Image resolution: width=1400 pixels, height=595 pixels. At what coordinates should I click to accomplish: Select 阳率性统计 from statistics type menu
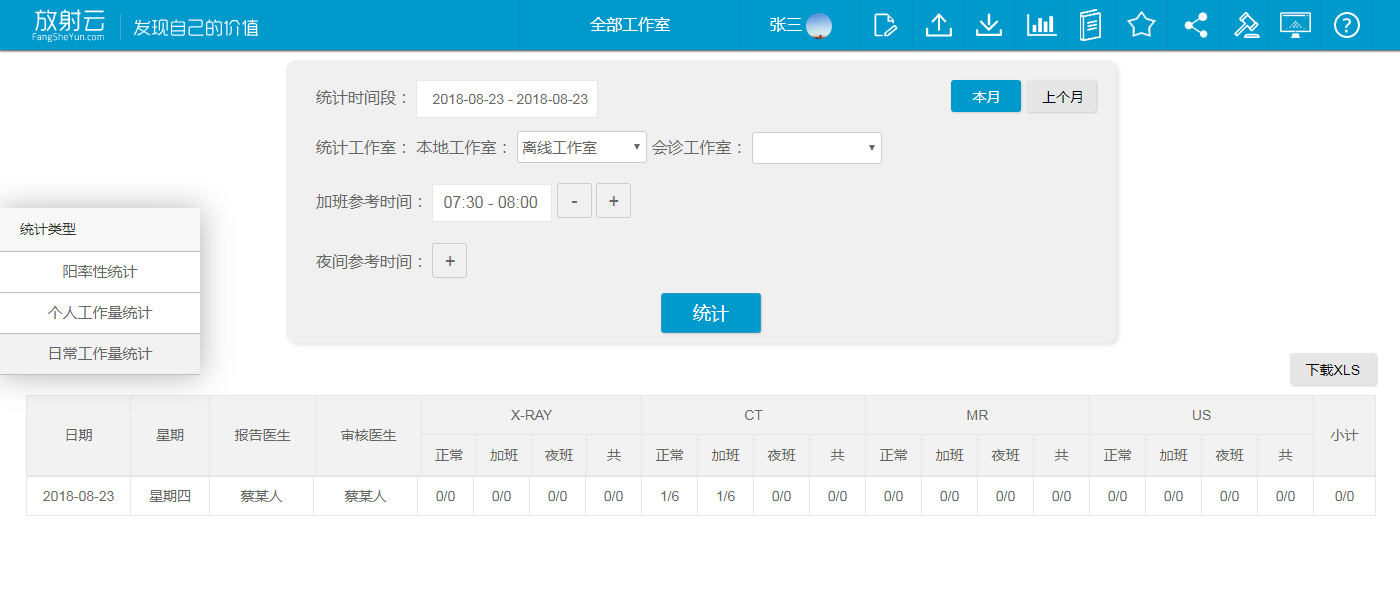coord(100,272)
